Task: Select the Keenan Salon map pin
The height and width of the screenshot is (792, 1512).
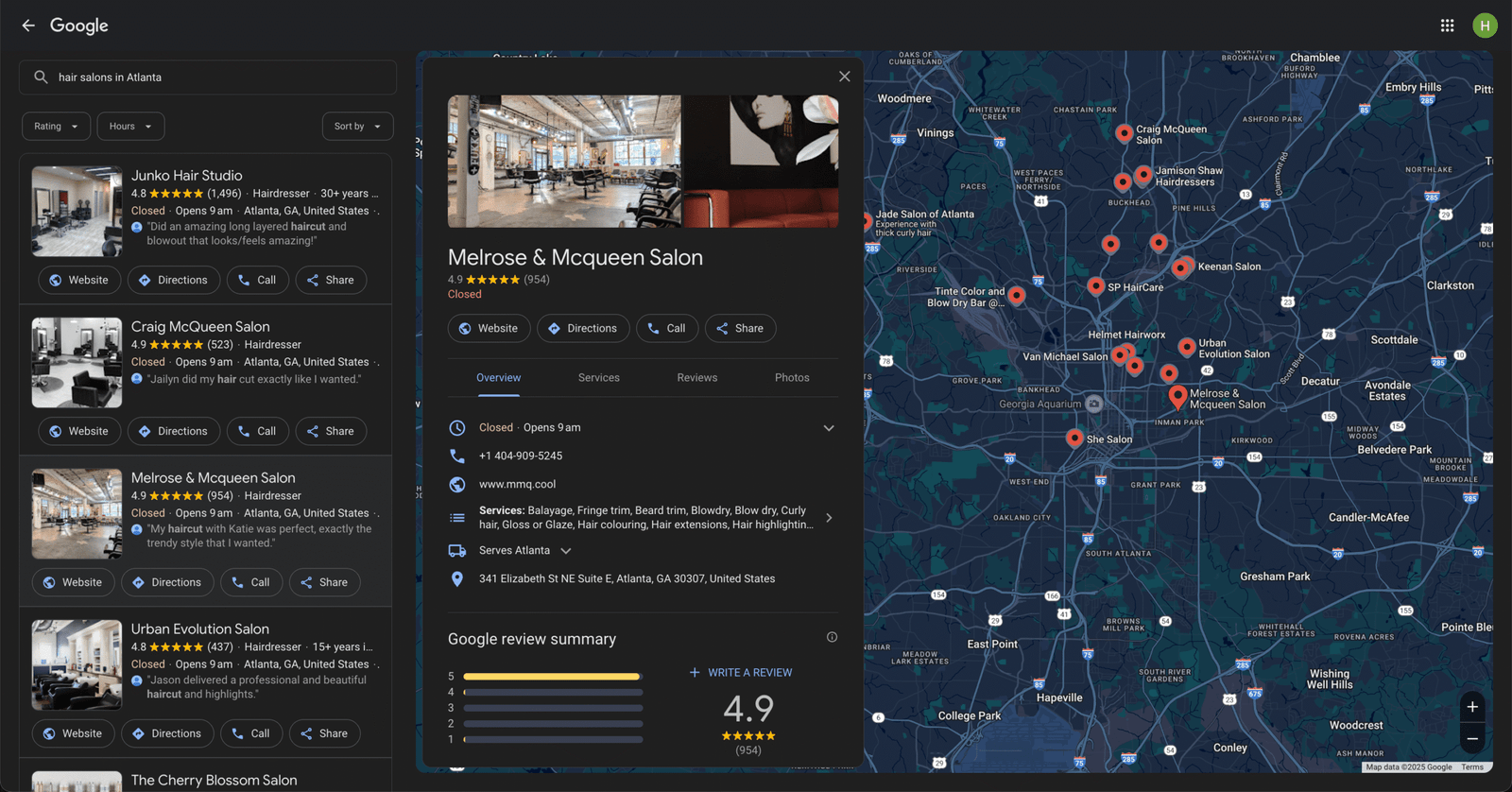Action: 1180,268
